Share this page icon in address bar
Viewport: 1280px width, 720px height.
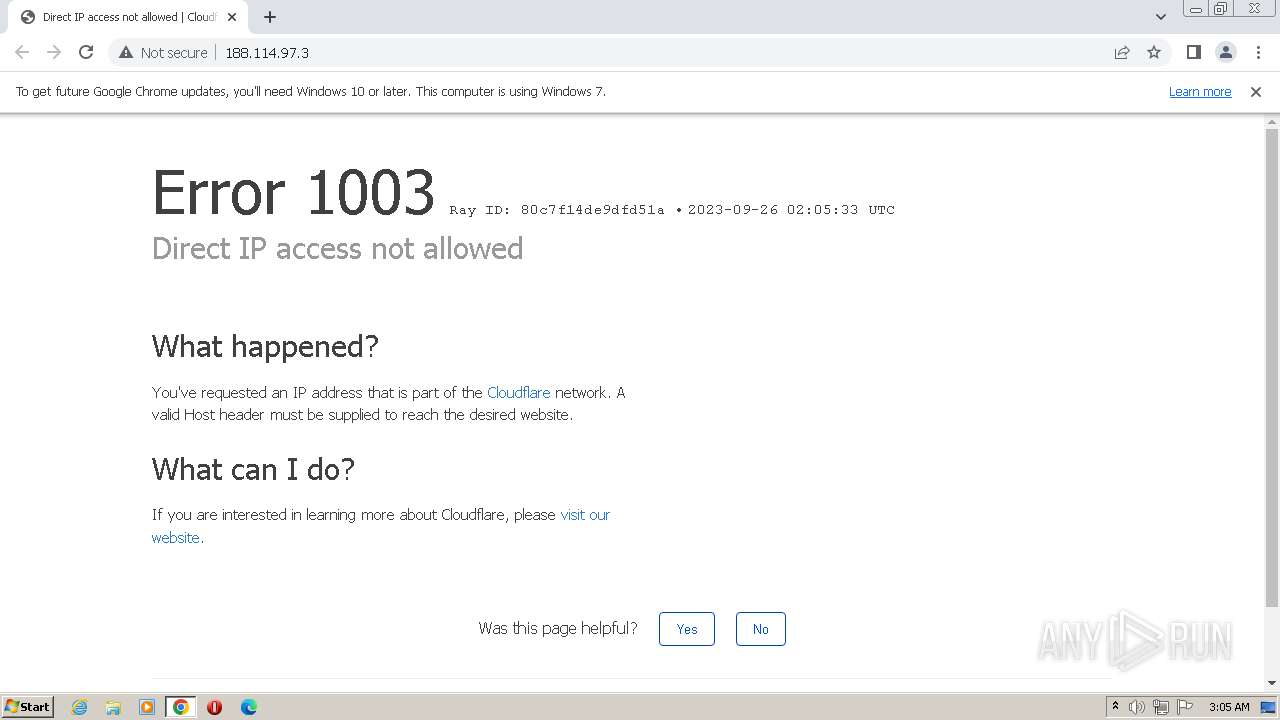pos(1122,53)
